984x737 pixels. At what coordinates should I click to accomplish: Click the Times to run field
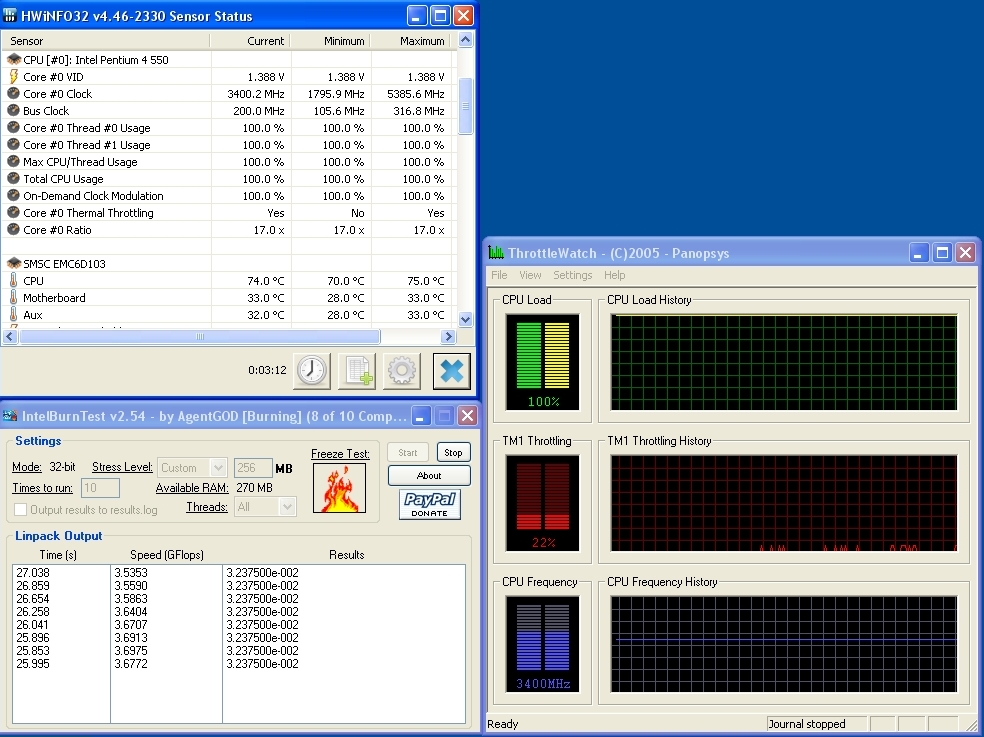click(100, 488)
